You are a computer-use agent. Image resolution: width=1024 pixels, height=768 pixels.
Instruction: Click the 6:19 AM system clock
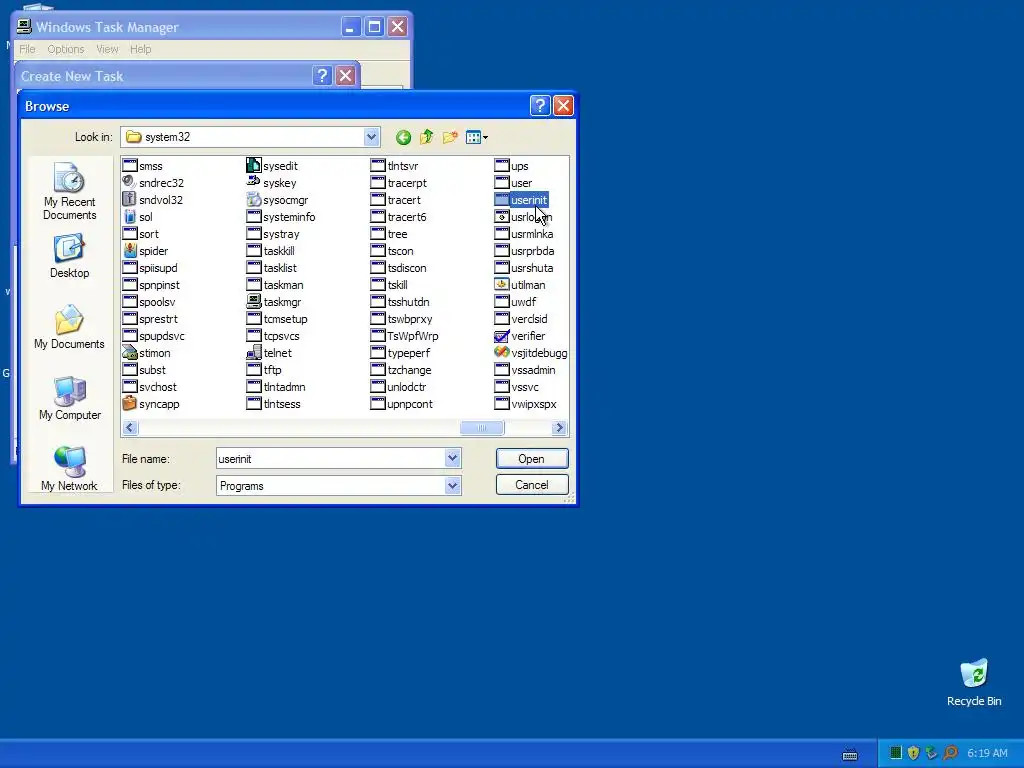click(987, 753)
